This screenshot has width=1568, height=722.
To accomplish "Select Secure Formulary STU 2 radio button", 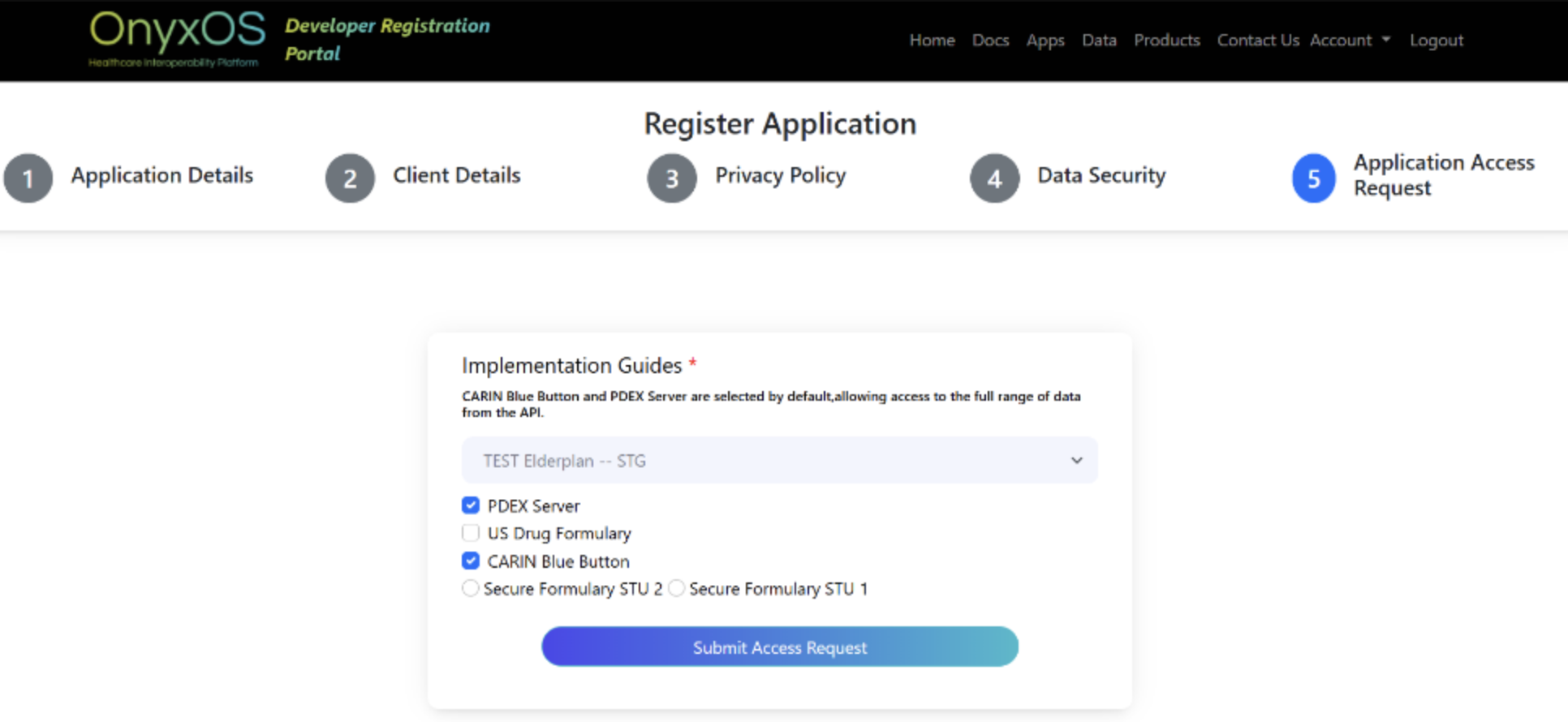I will pos(471,588).
